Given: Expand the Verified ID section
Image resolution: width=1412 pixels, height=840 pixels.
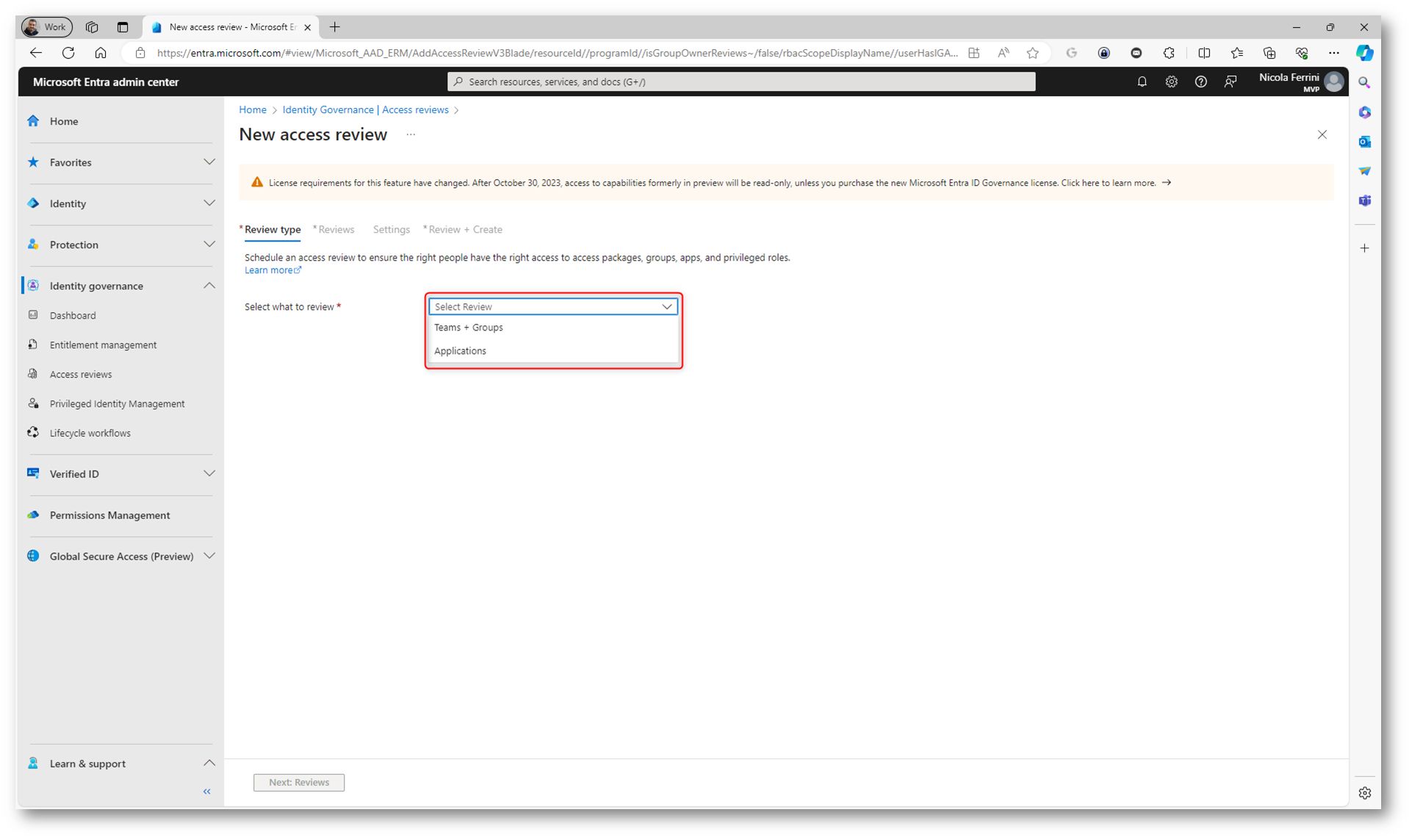Looking at the screenshot, I should pyautogui.click(x=209, y=474).
